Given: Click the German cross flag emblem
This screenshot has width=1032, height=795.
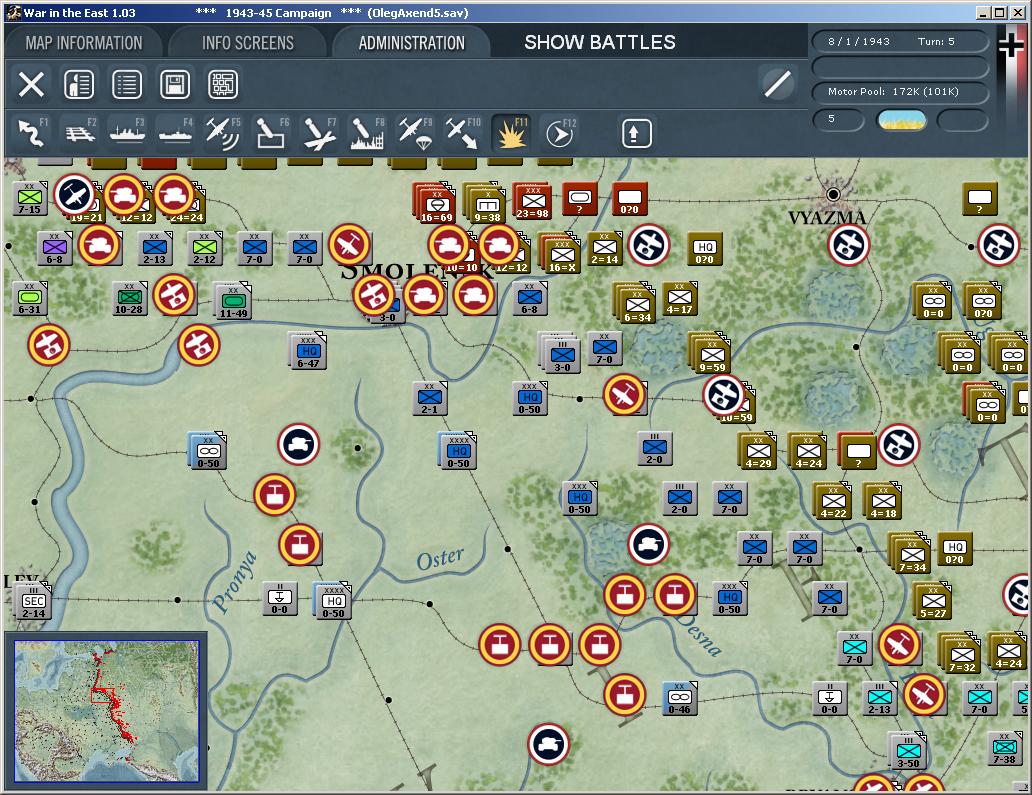Looking at the screenshot, I should click(1012, 46).
